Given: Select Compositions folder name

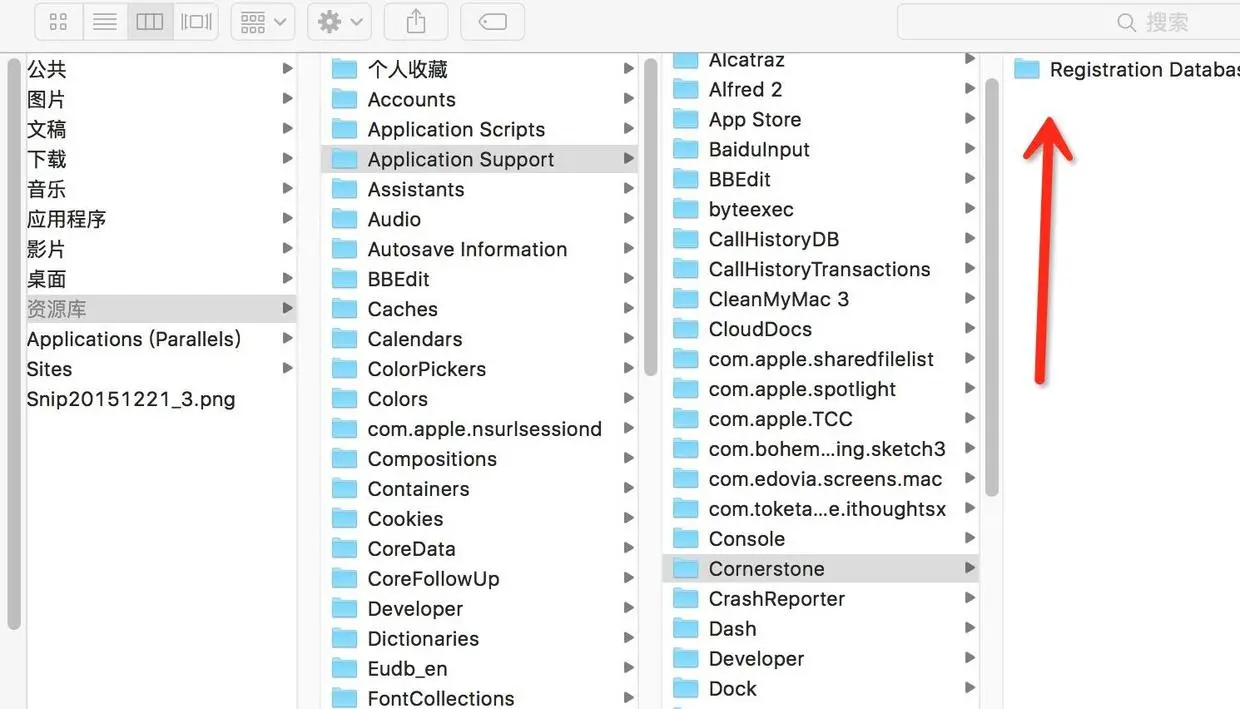Looking at the screenshot, I should (432, 459).
